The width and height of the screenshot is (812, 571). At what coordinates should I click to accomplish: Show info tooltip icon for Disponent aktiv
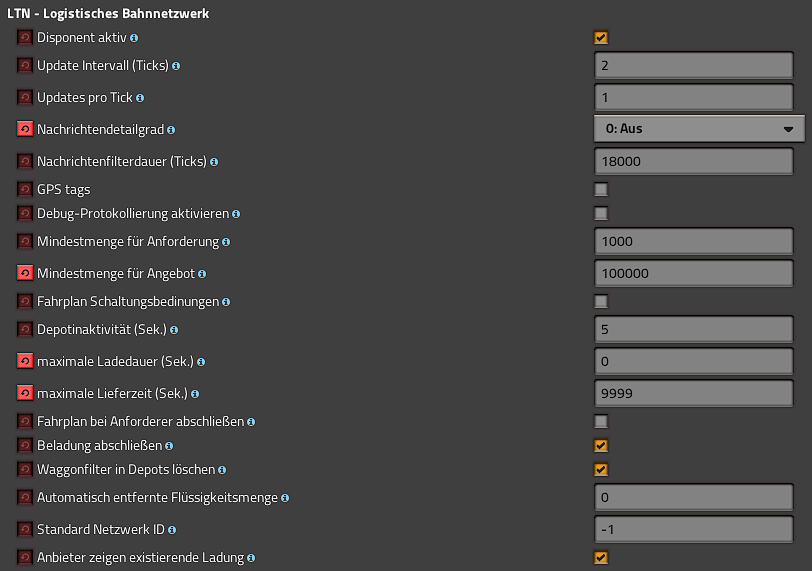pos(134,38)
